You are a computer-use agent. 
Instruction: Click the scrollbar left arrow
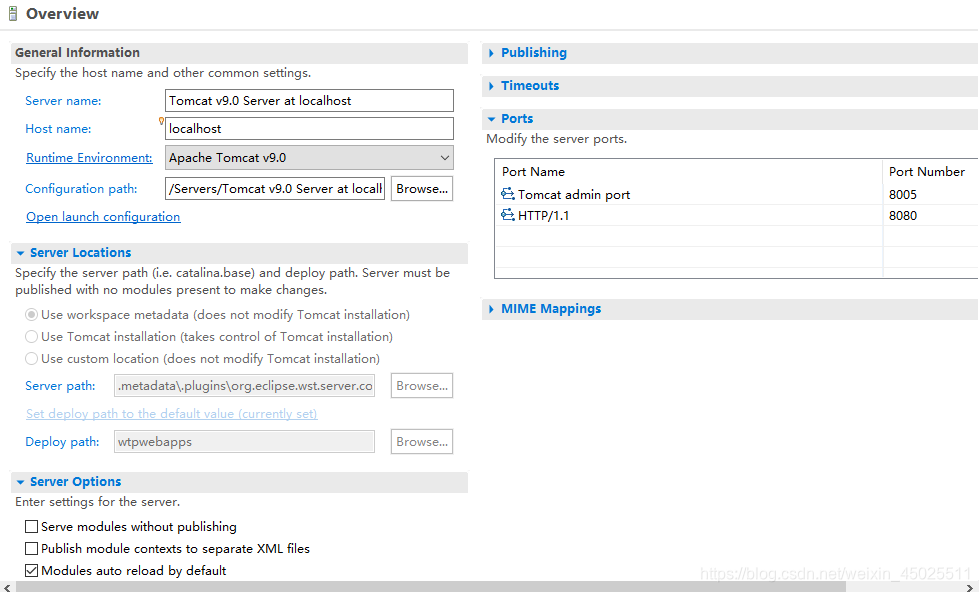[x=6, y=587]
